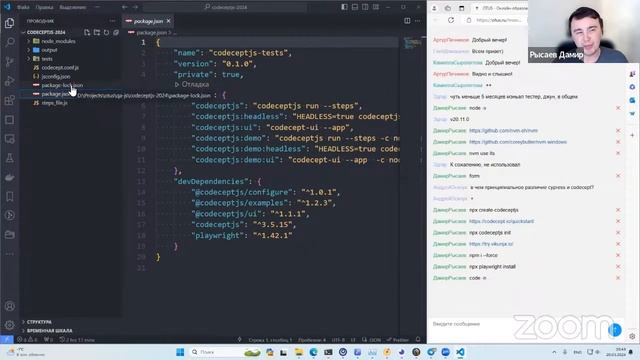
Task: Open Run and Debug in the activity bar
Action: (9, 81)
